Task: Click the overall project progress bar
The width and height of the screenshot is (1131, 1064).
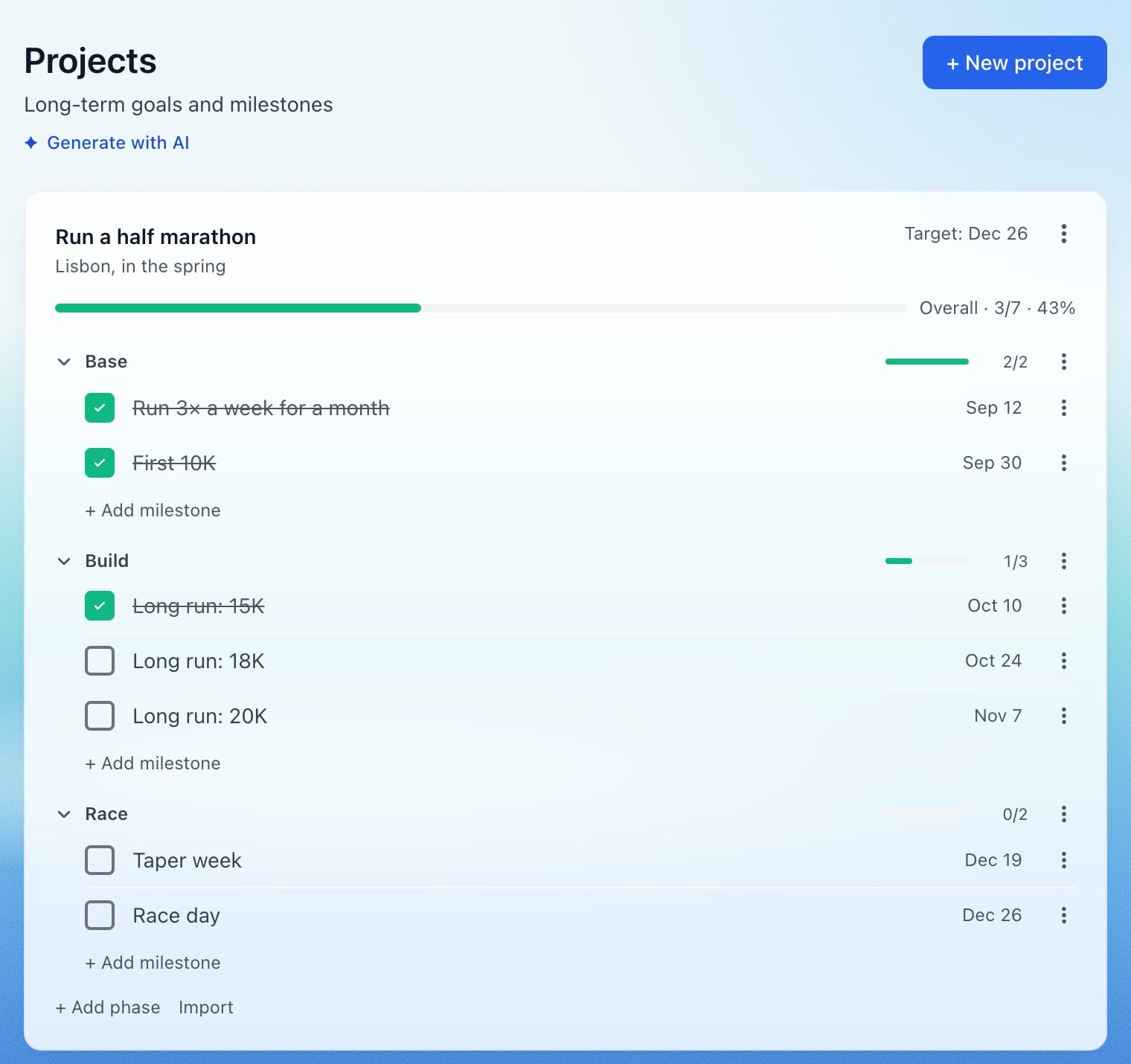Action: tap(481, 308)
